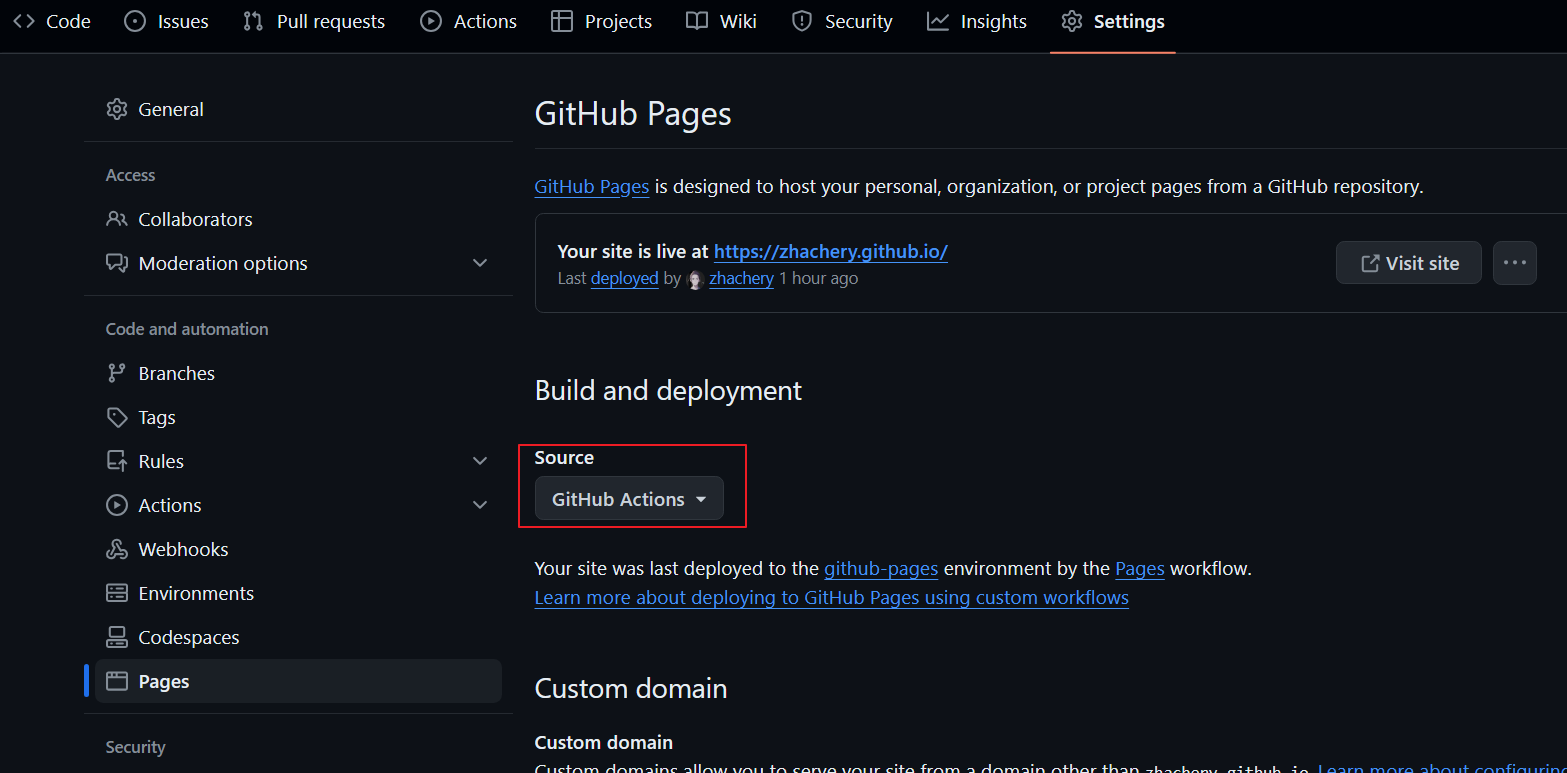Click zhachery's avatar thumbnail
Viewport: 1567px width, 773px height.
(694, 279)
